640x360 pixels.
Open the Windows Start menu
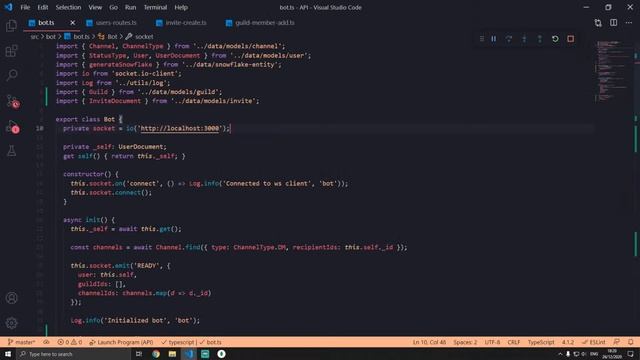tap(8, 354)
